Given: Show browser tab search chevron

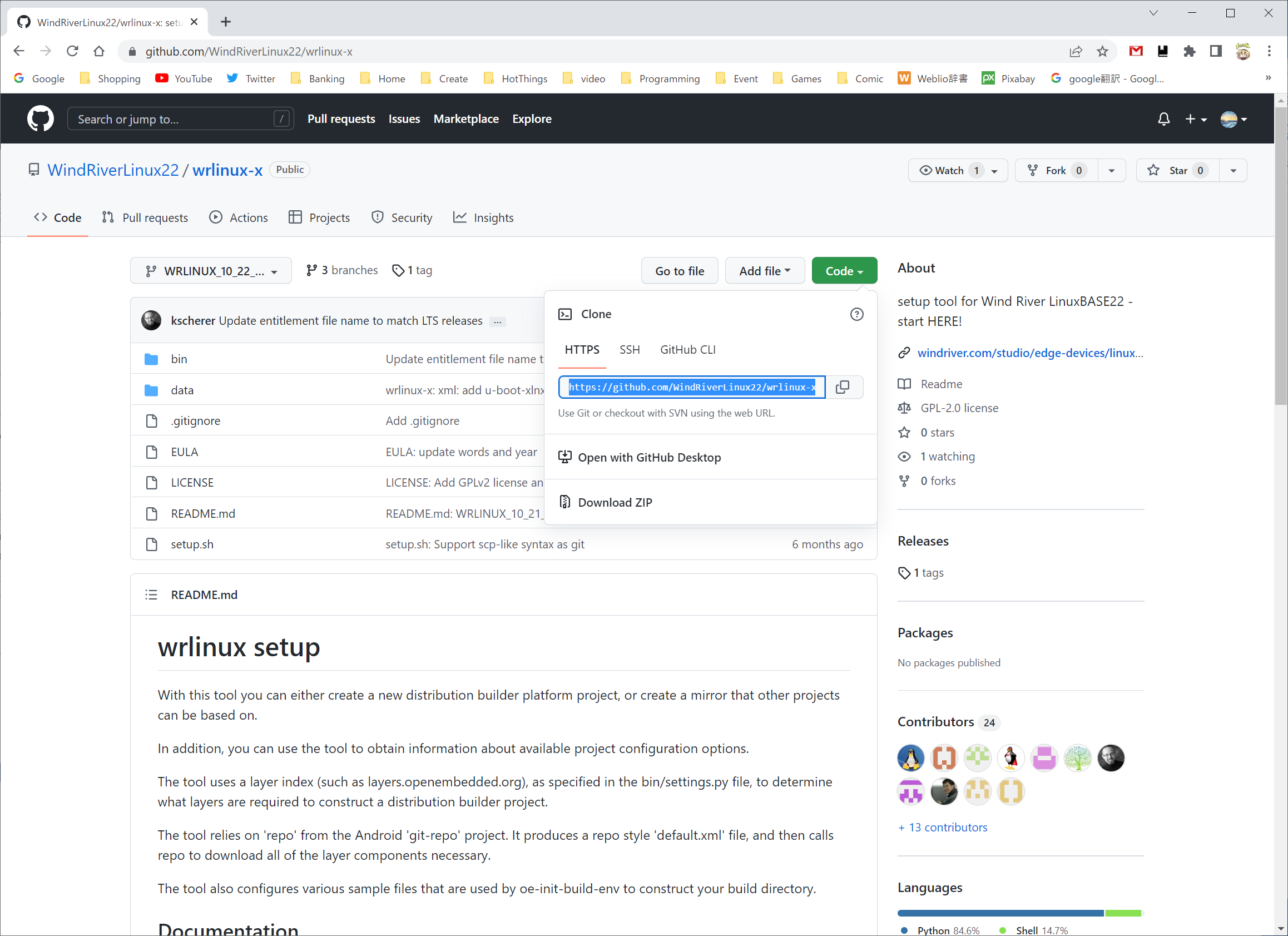Looking at the screenshot, I should (1153, 13).
